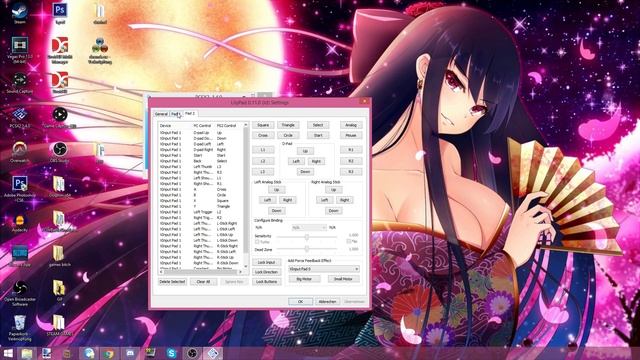
Task: Bind the R2 button
Action: [351, 161]
